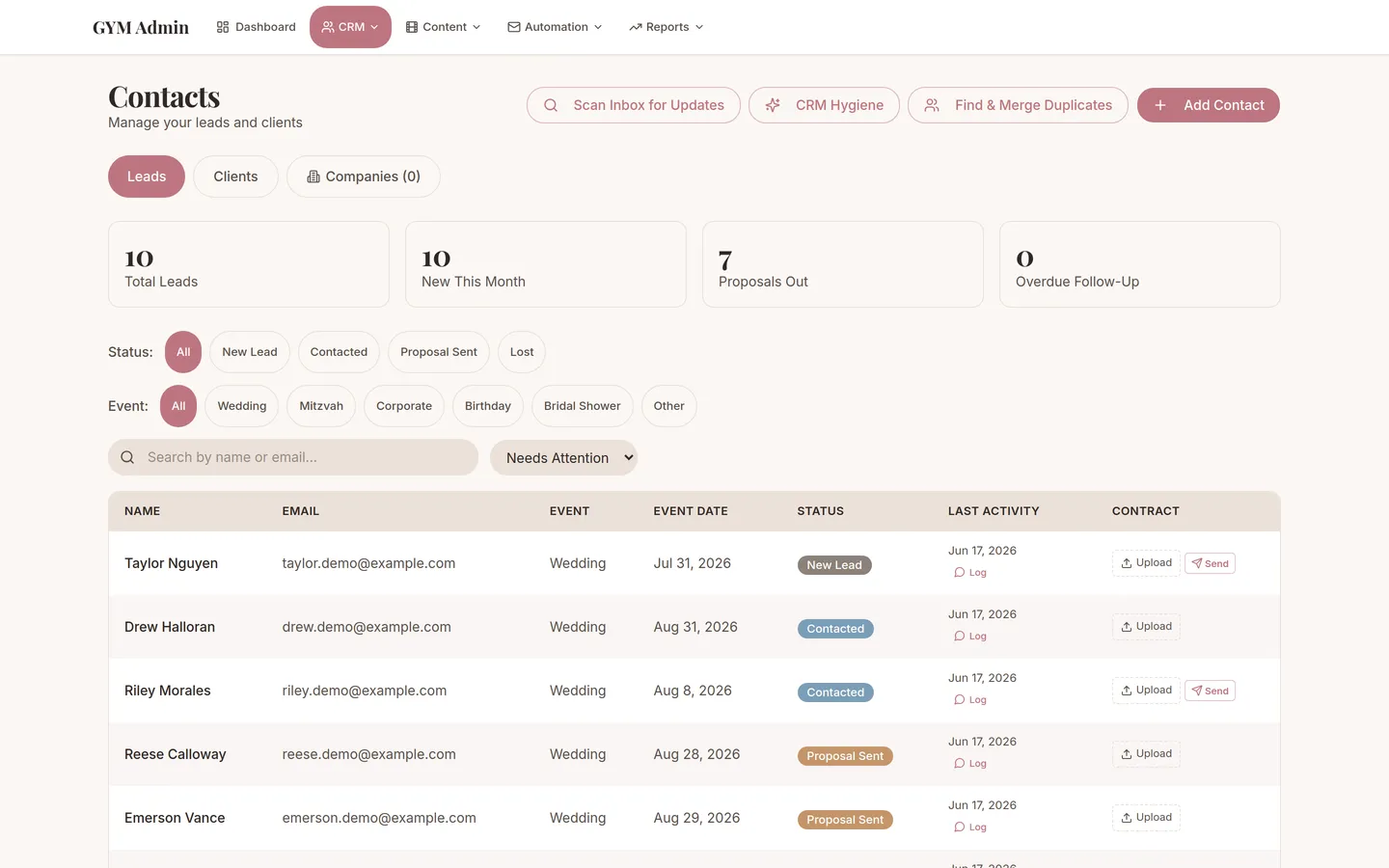Select the All status filter
The width and height of the screenshot is (1389, 868).
[x=183, y=352]
